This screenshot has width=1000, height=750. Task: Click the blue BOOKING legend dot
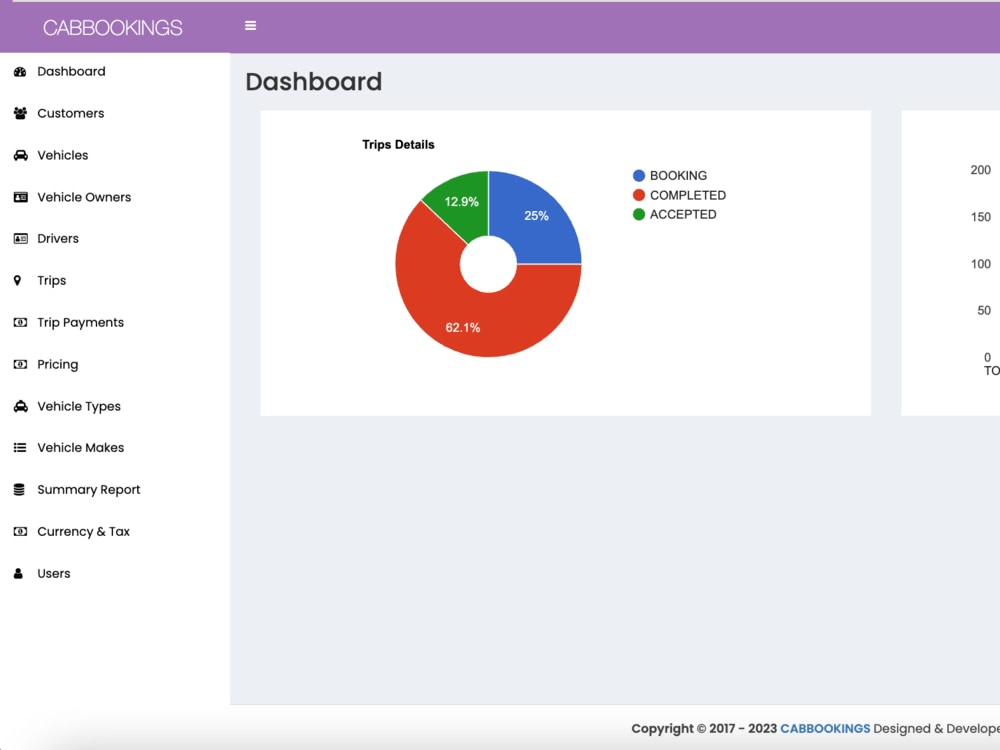(x=638, y=175)
